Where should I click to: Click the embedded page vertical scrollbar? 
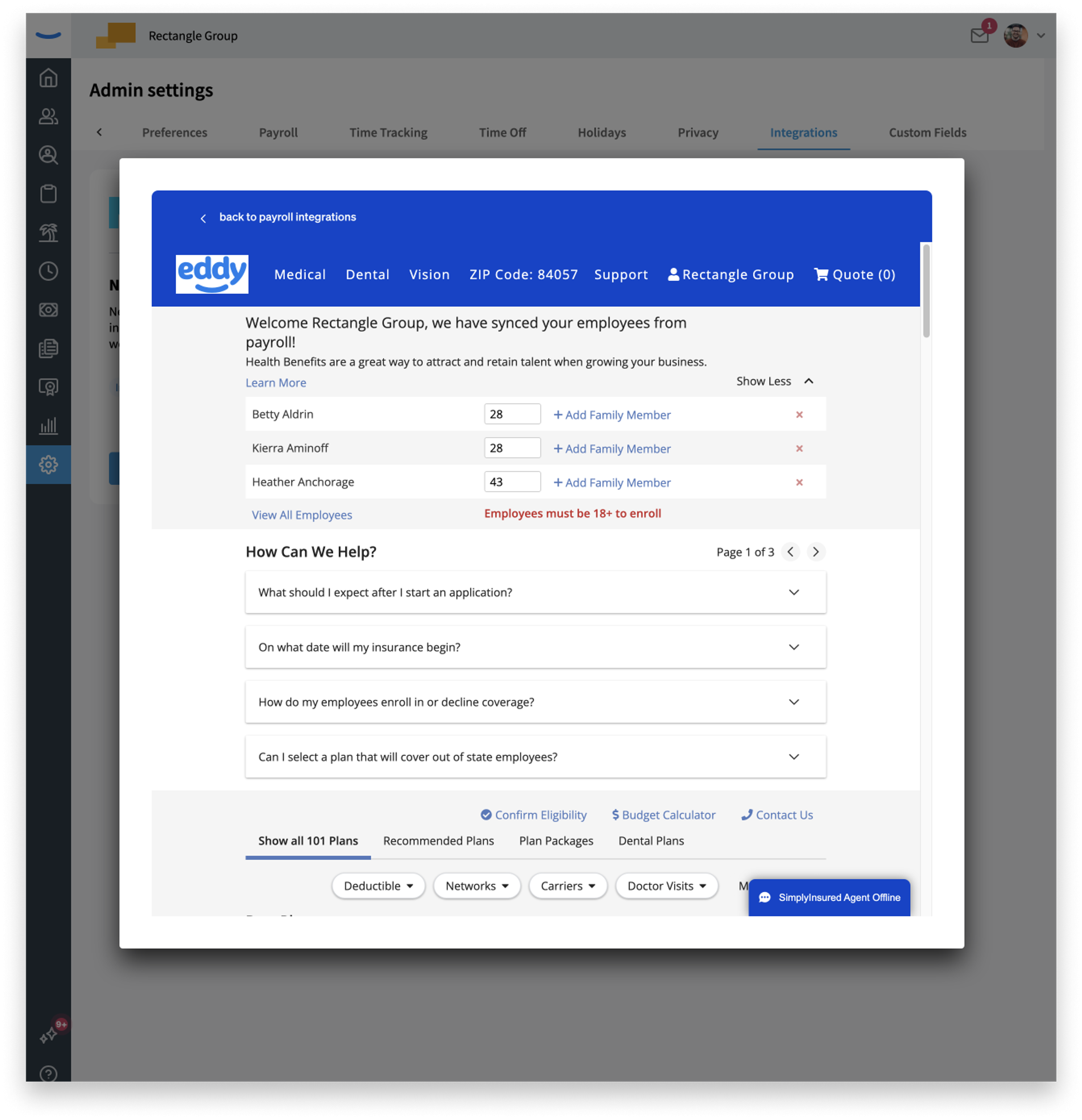tap(926, 291)
